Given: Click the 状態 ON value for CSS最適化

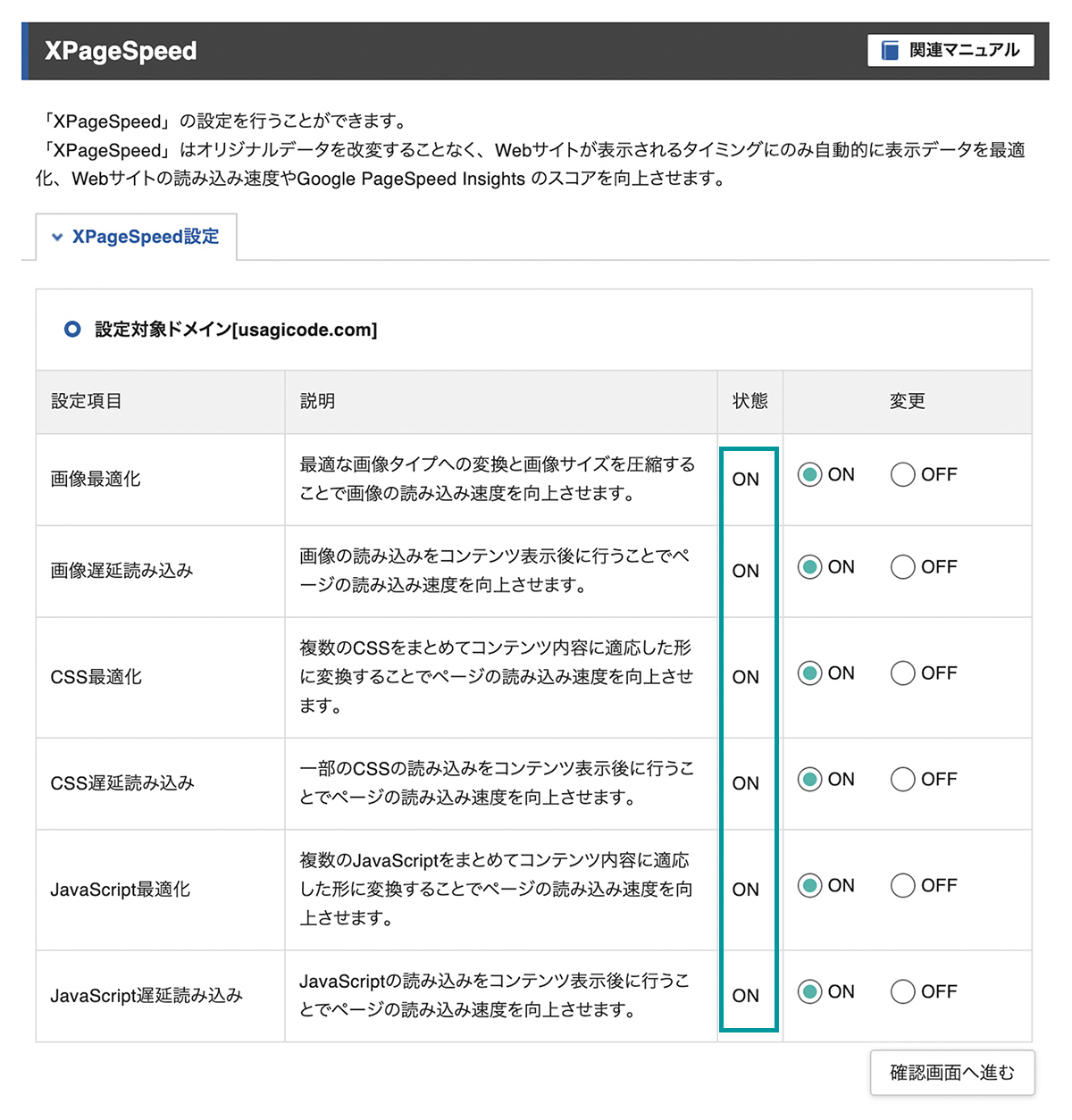Looking at the screenshot, I should point(746,678).
